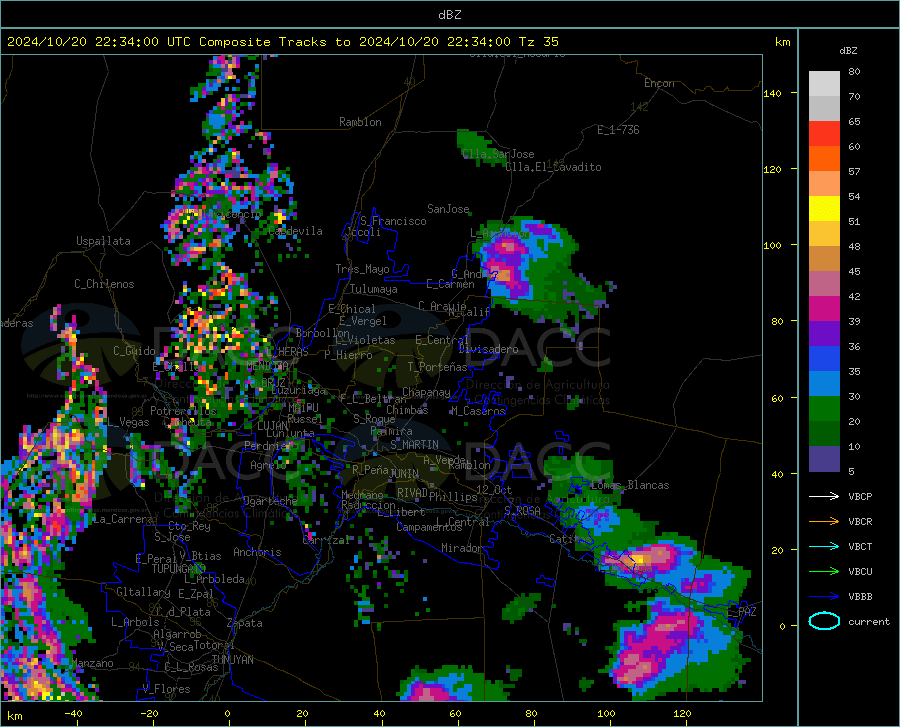Viewport: 900px width, 727px height.
Task: Click the 'Uspallata' map label
Action: coord(103,241)
